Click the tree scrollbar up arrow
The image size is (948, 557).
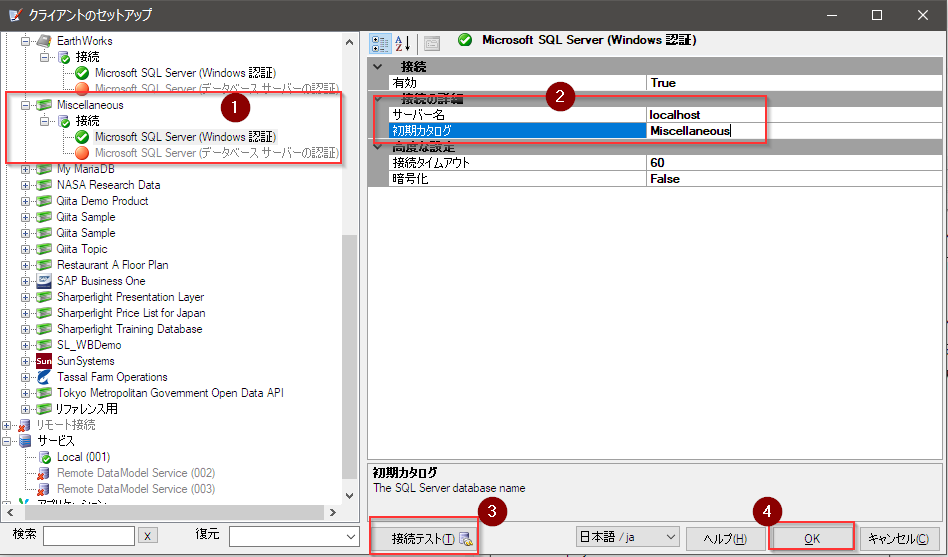click(x=349, y=42)
